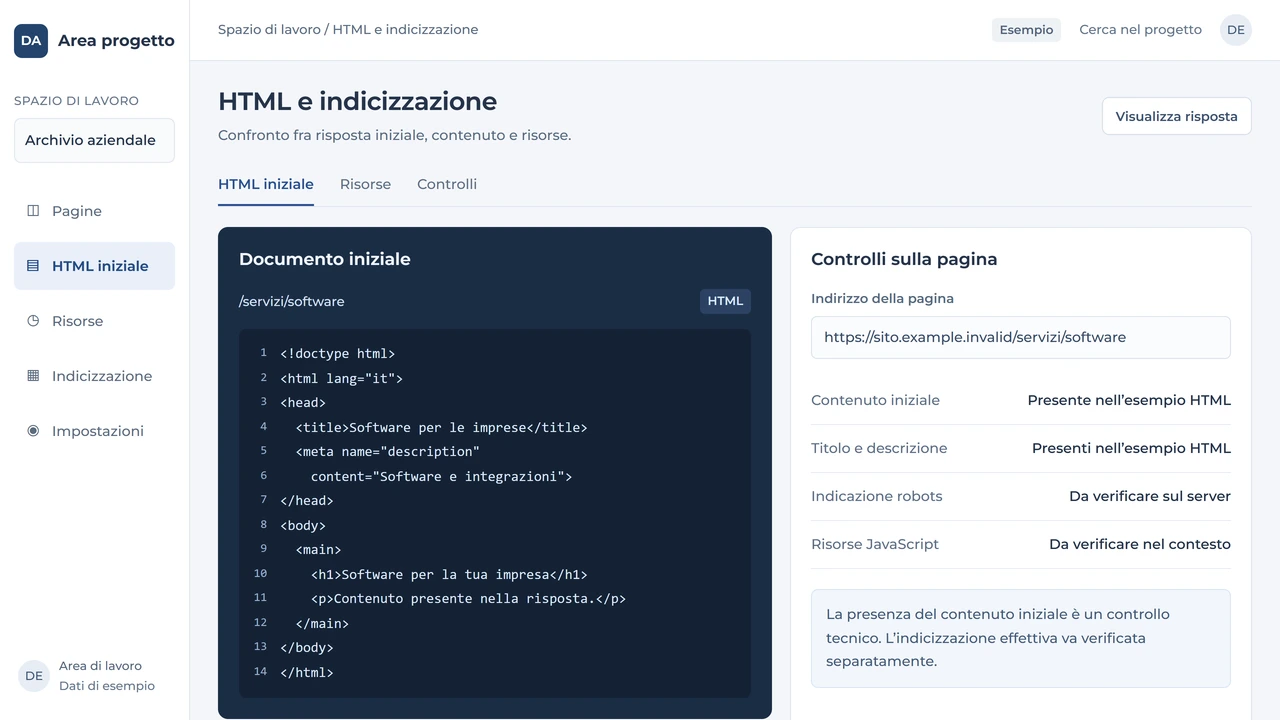The image size is (1280, 720).
Task: Click the Controlli sulla pagina heading
Action: 904,259
